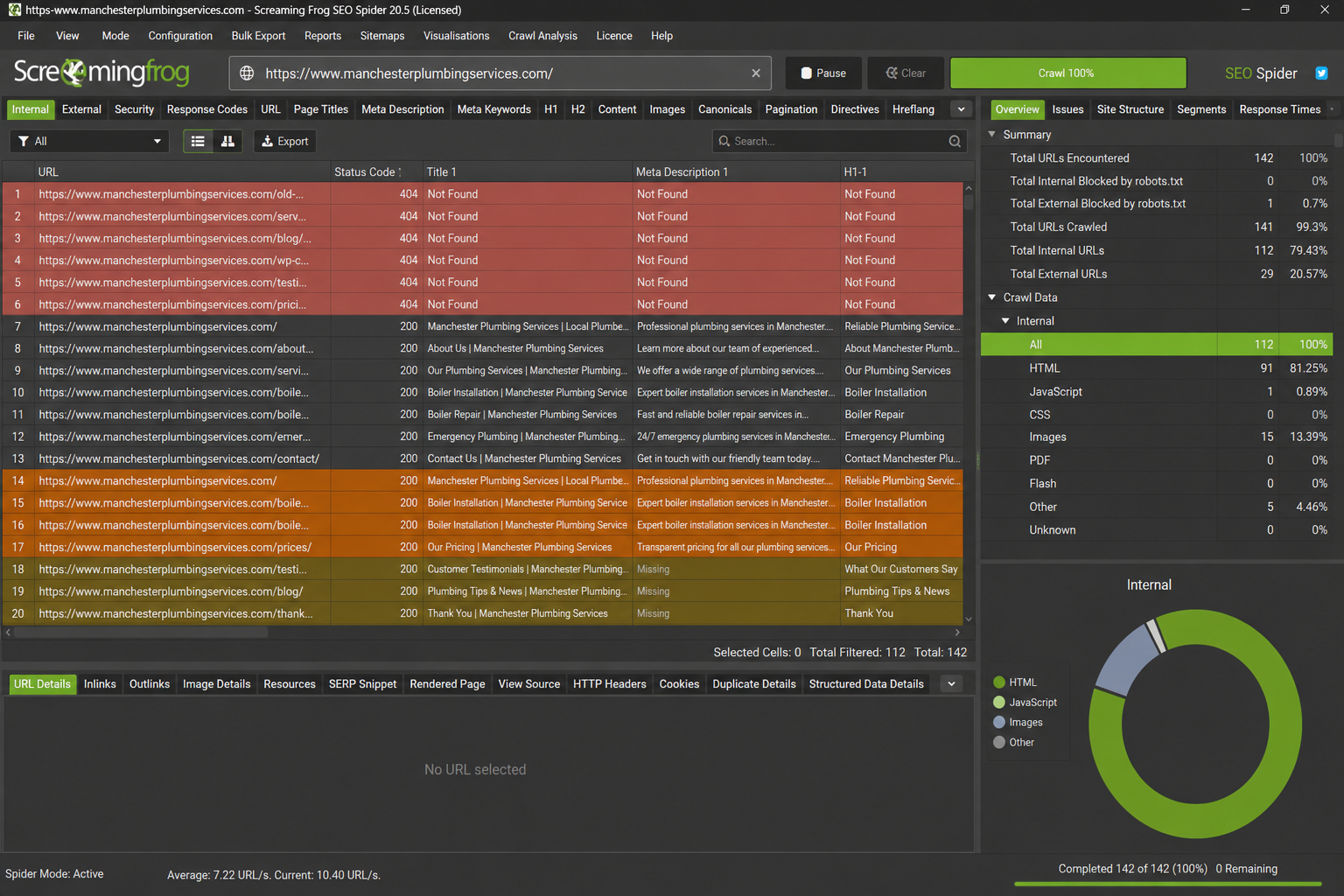
Task: Open the Visualisations menu
Action: (x=456, y=36)
